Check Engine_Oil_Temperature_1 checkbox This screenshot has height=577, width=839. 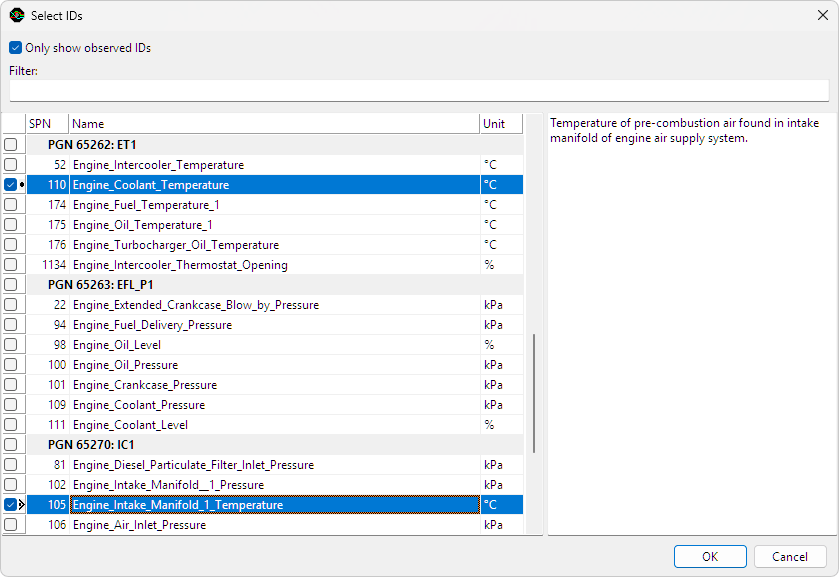(x=11, y=224)
